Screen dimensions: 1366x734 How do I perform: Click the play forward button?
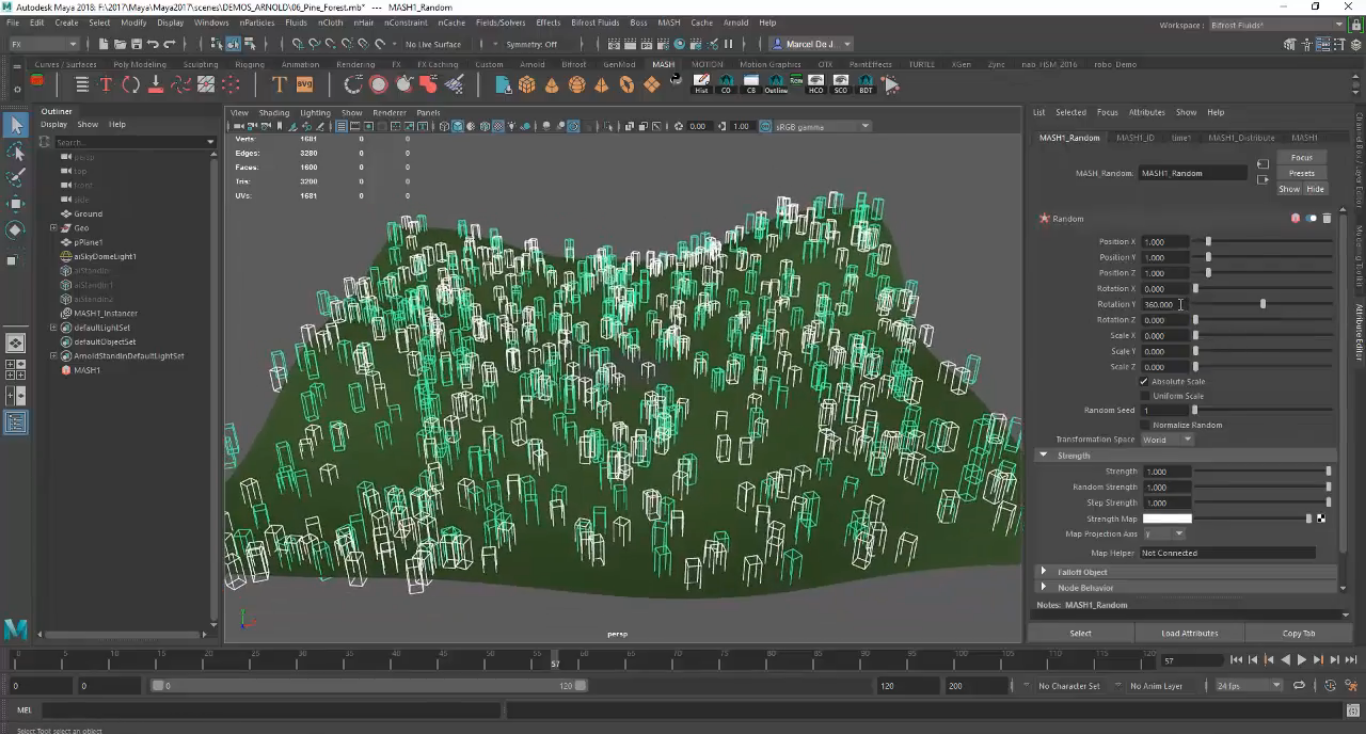point(1301,660)
